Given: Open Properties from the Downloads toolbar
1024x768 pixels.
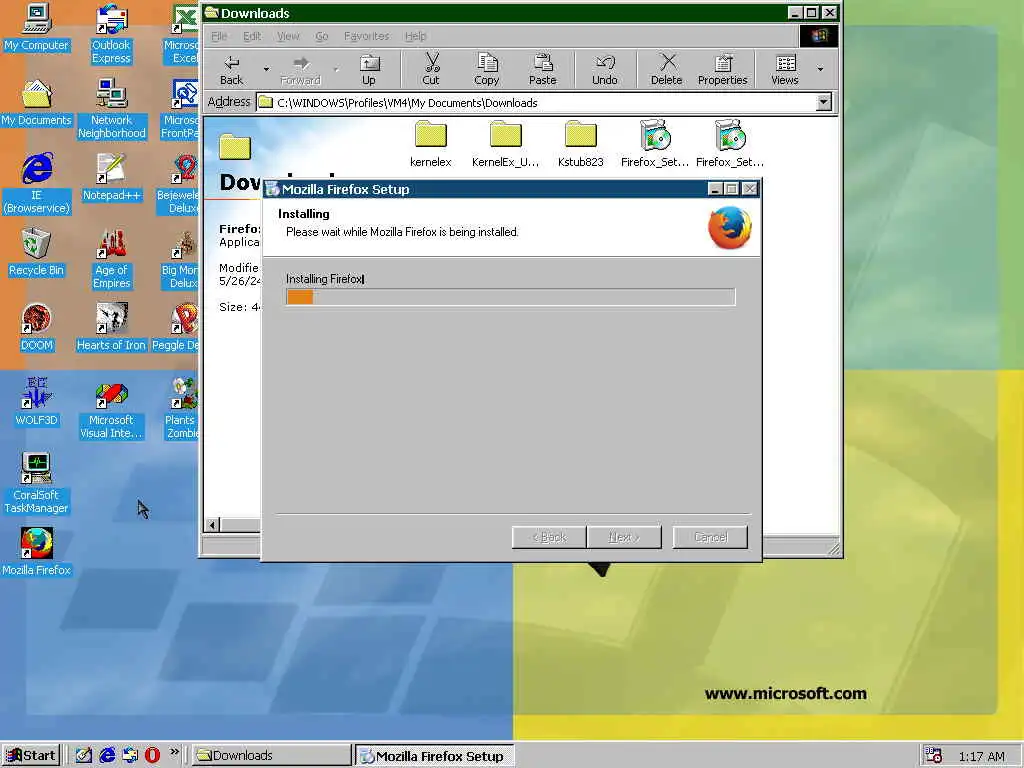Looking at the screenshot, I should (722, 70).
